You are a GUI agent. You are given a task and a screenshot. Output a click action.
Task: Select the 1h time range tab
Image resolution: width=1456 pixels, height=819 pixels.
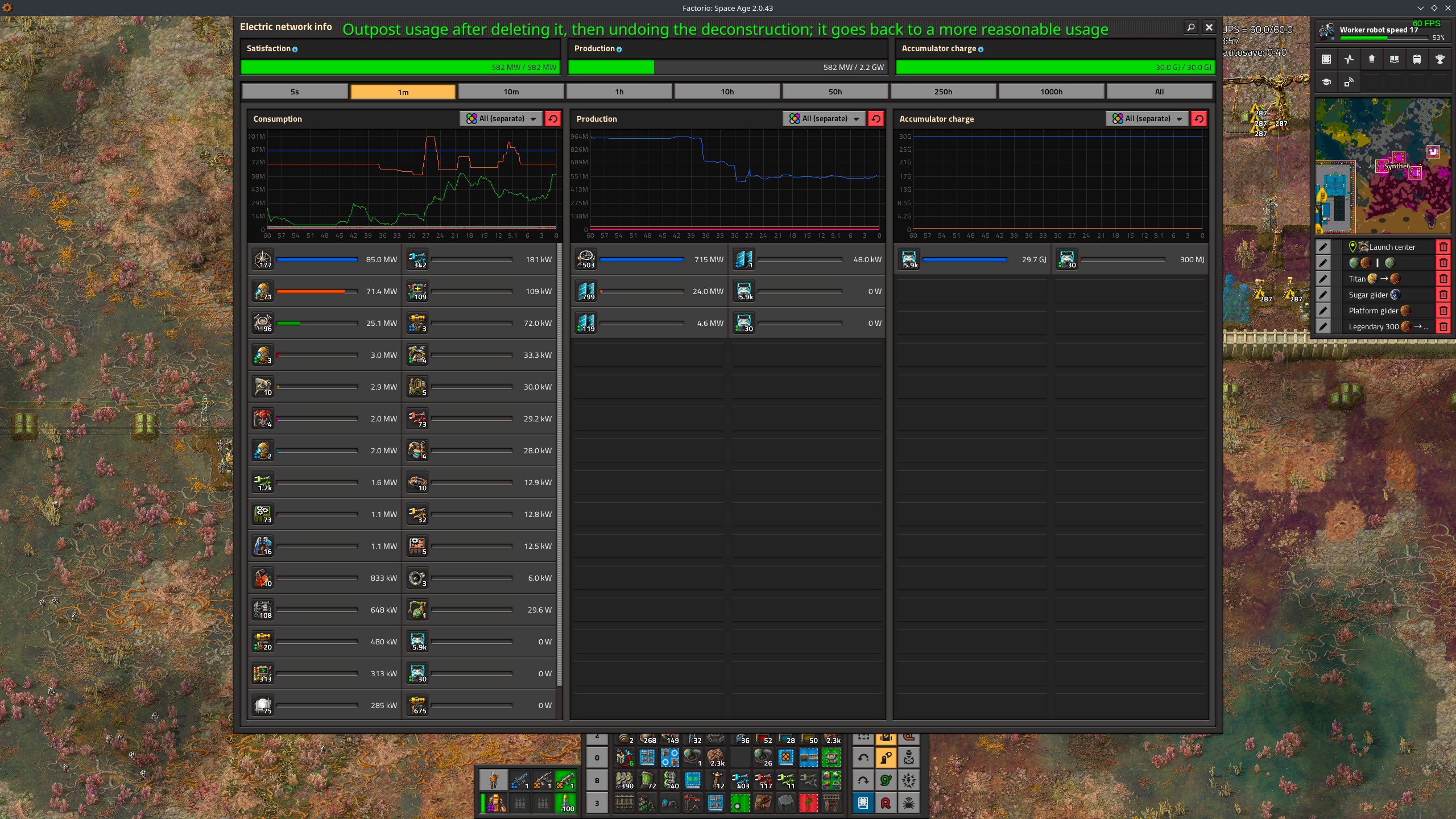click(x=619, y=92)
